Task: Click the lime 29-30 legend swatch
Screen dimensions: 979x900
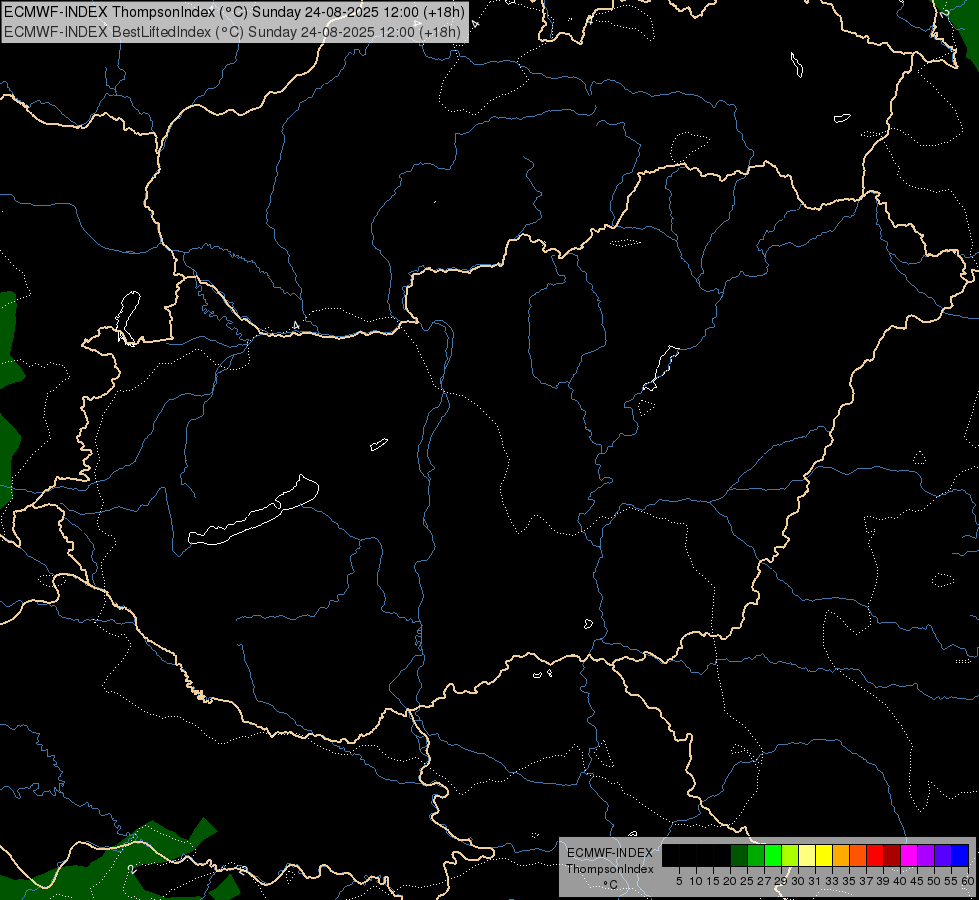Action: (x=790, y=855)
